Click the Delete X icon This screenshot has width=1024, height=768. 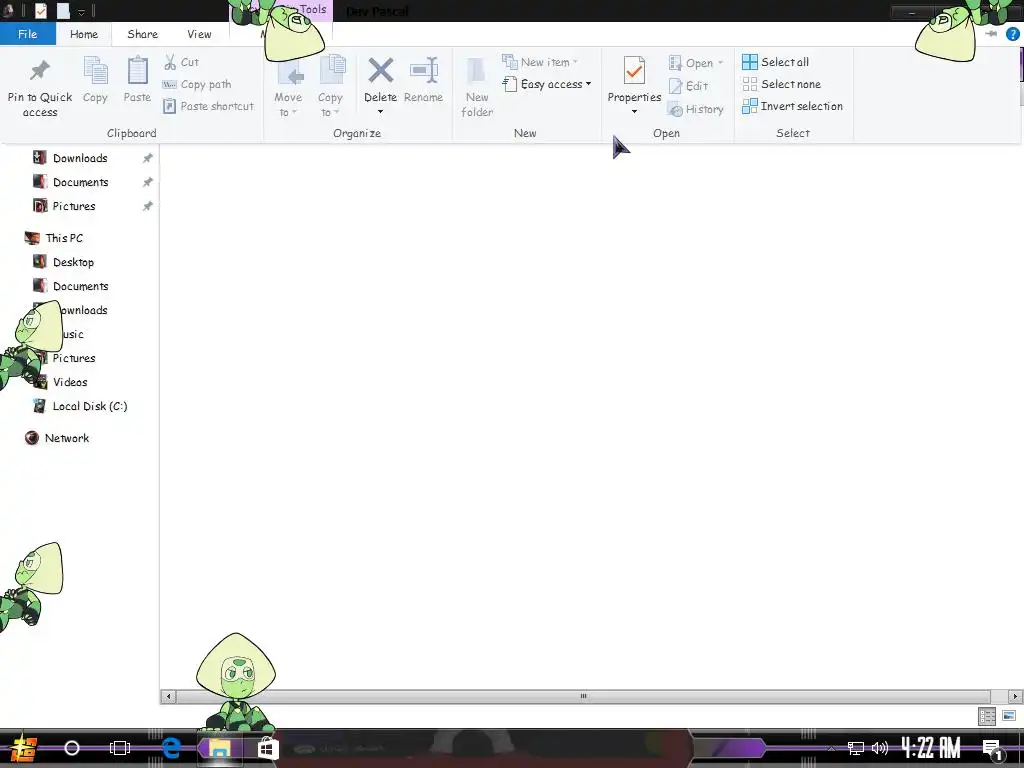point(380,71)
